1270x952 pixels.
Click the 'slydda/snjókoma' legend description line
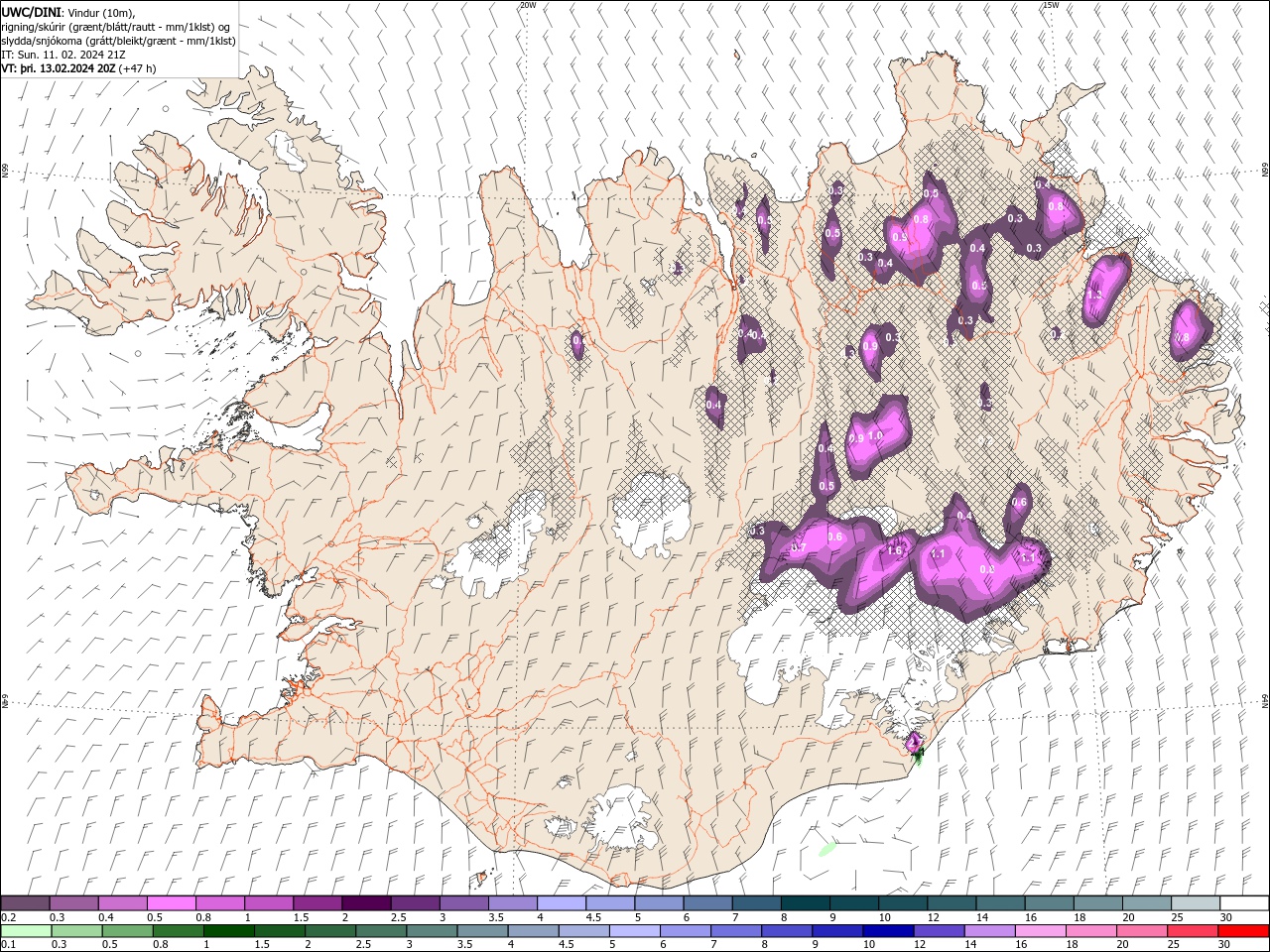[x=119, y=41]
